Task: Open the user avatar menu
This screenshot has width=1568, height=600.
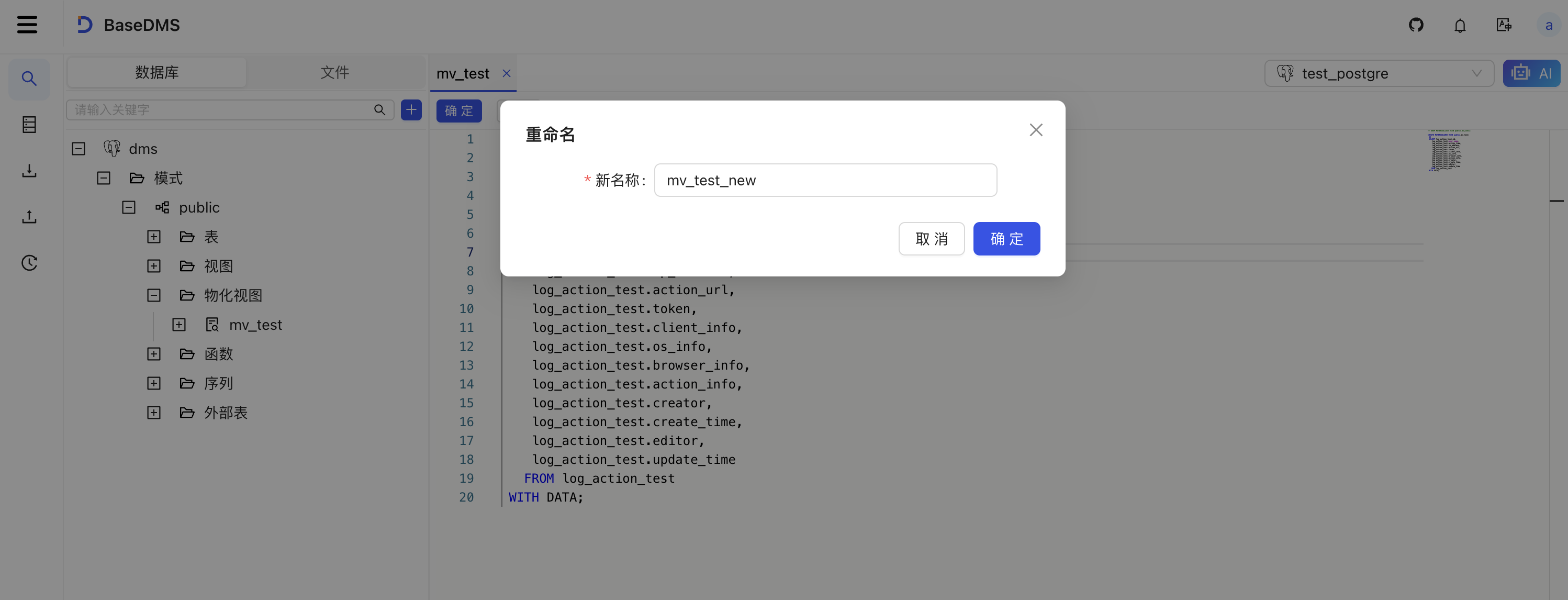Action: click(x=1548, y=25)
